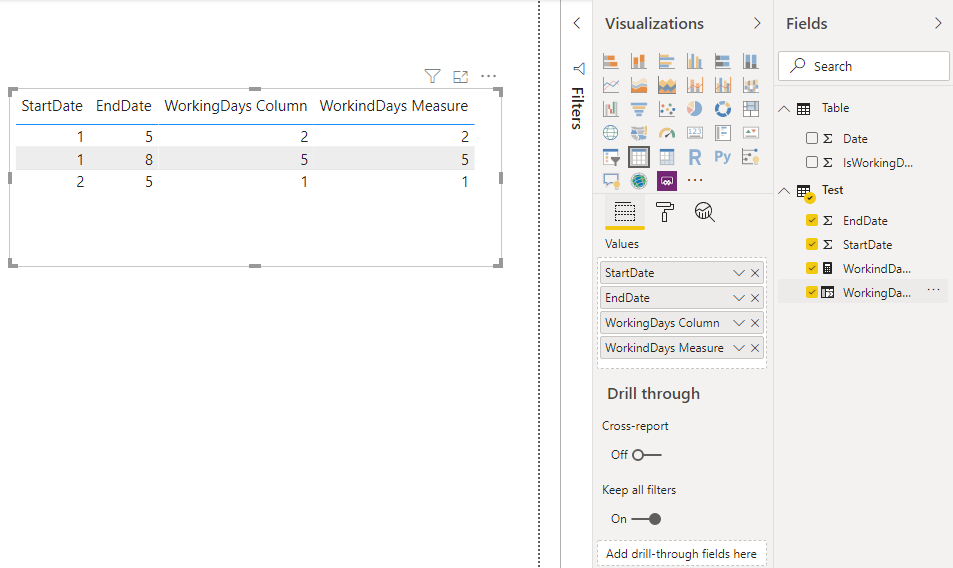Select the gauge visual

pyautogui.click(x=666, y=132)
